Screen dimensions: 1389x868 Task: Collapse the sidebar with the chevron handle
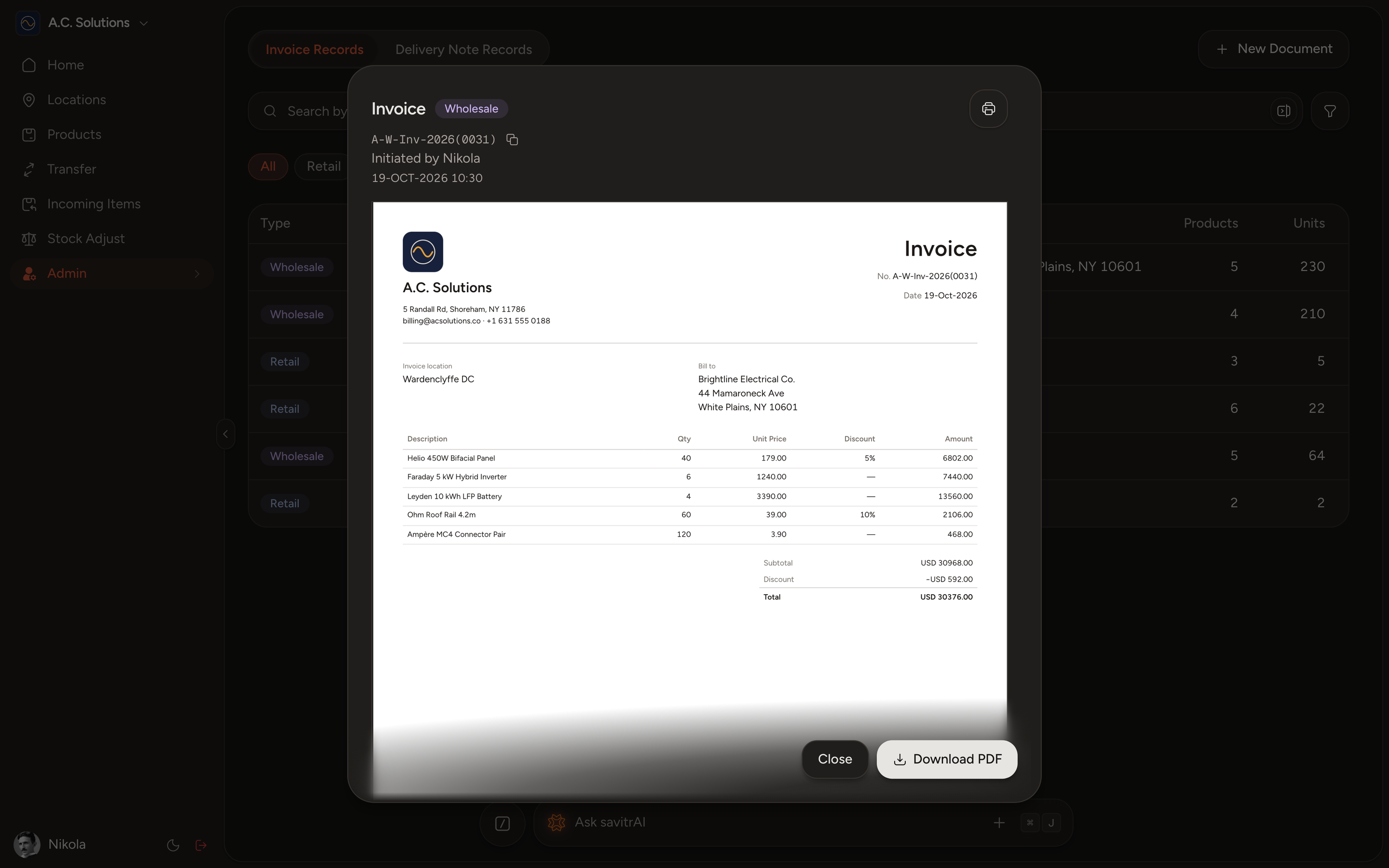tap(226, 434)
